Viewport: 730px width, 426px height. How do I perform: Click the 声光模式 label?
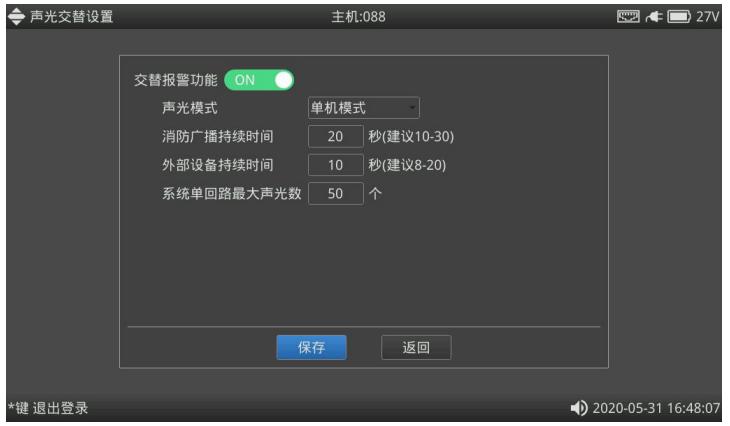190,108
